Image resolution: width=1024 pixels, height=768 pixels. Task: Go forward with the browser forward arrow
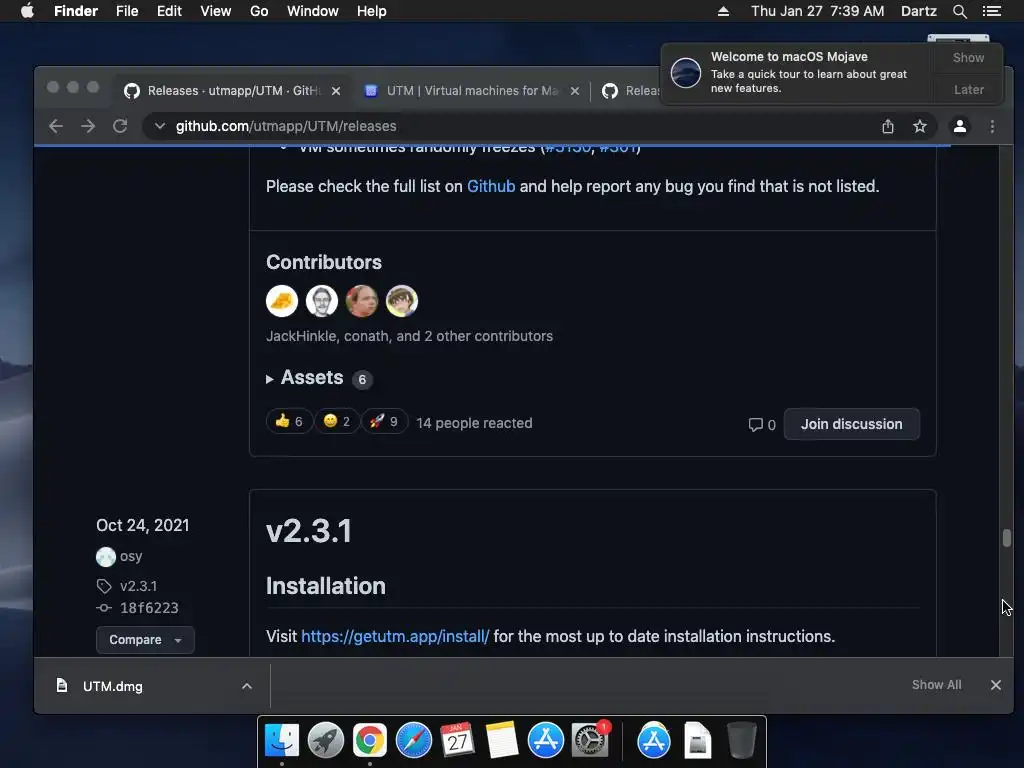(x=88, y=126)
